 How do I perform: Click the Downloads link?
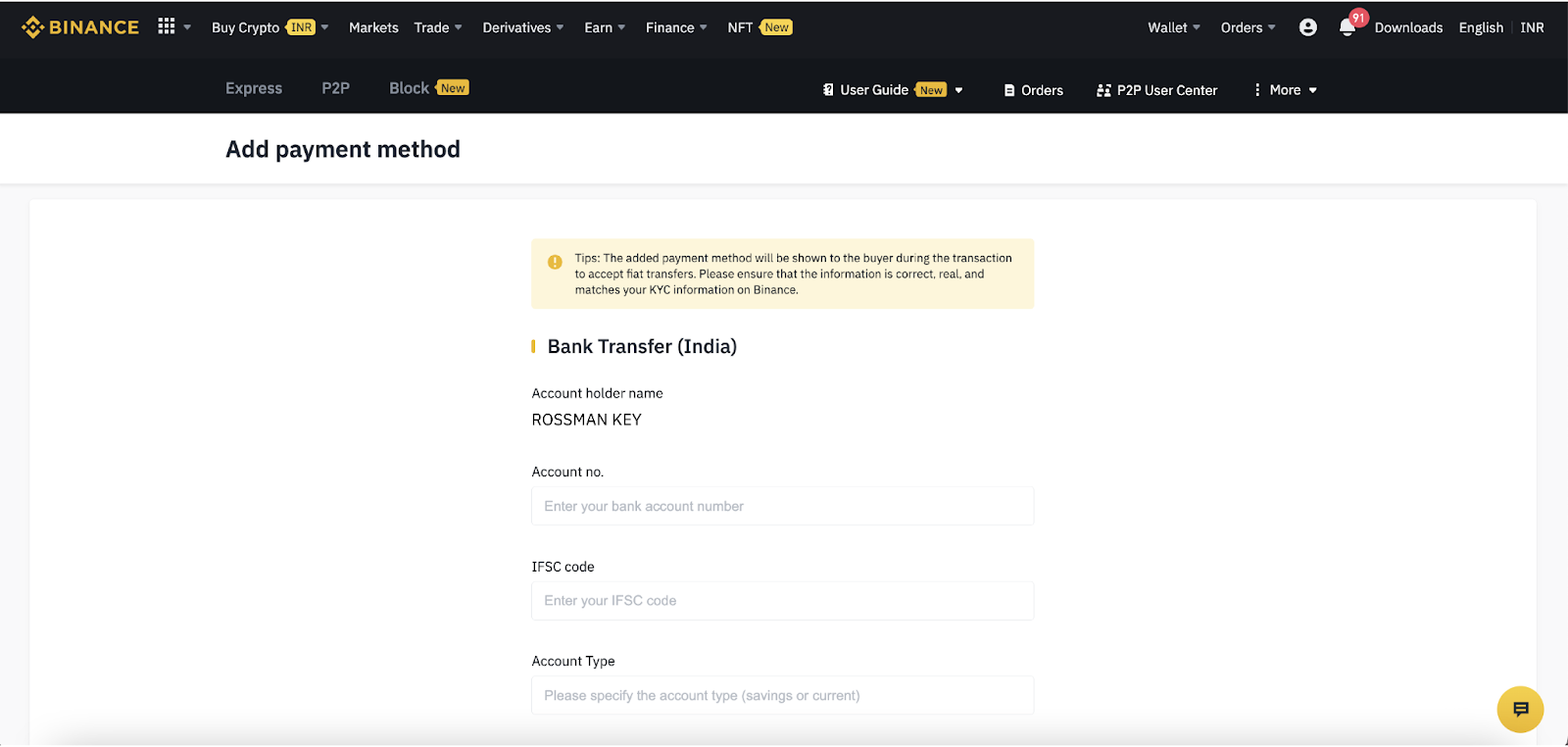coord(1408,27)
